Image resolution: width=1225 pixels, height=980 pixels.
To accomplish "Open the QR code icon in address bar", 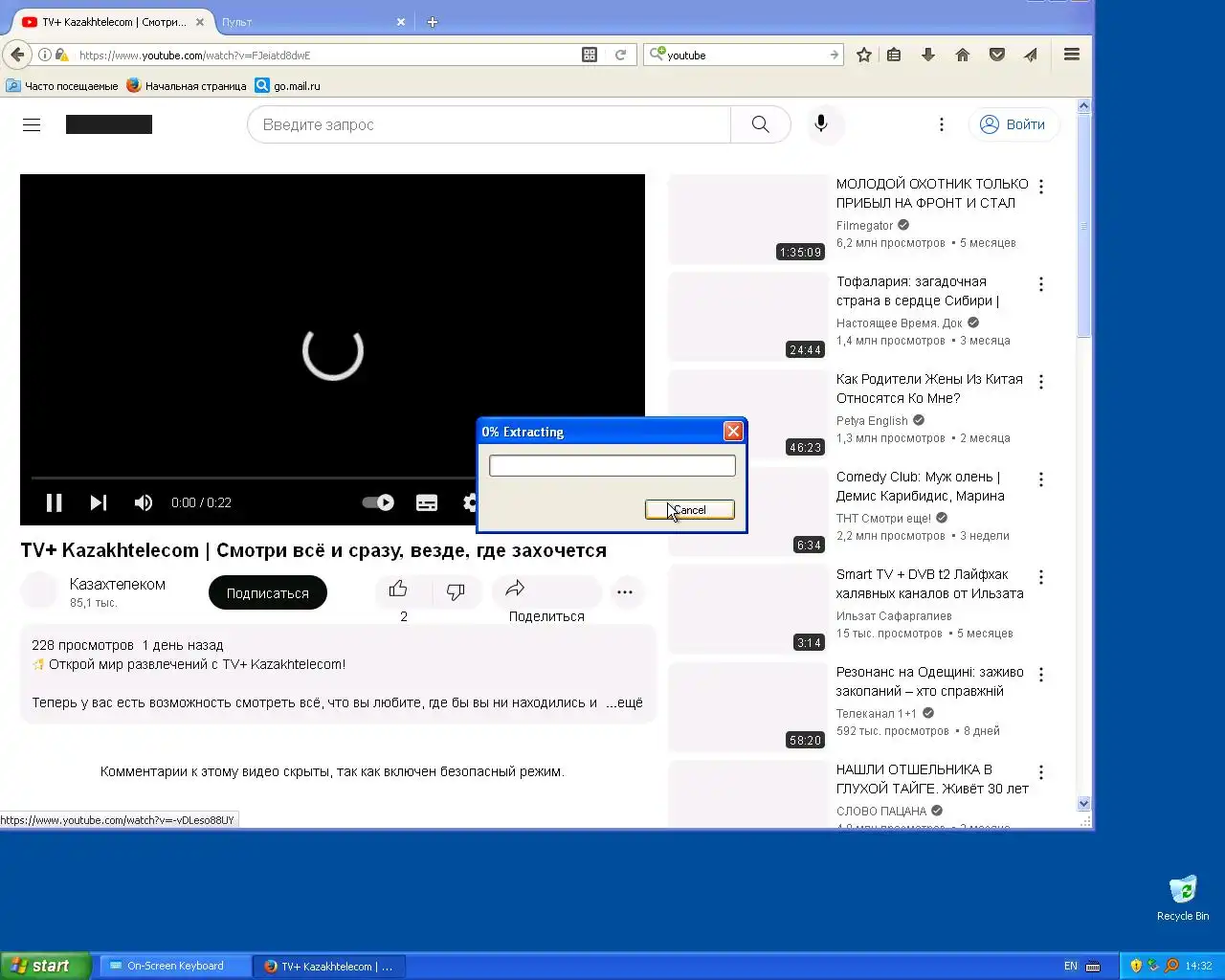I will [x=590, y=55].
